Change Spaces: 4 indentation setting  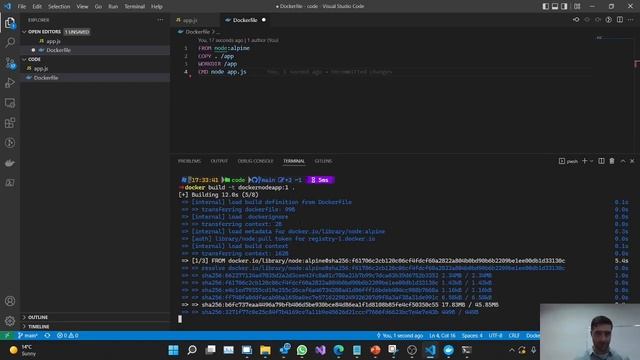pyautogui.click(x=472, y=336)
